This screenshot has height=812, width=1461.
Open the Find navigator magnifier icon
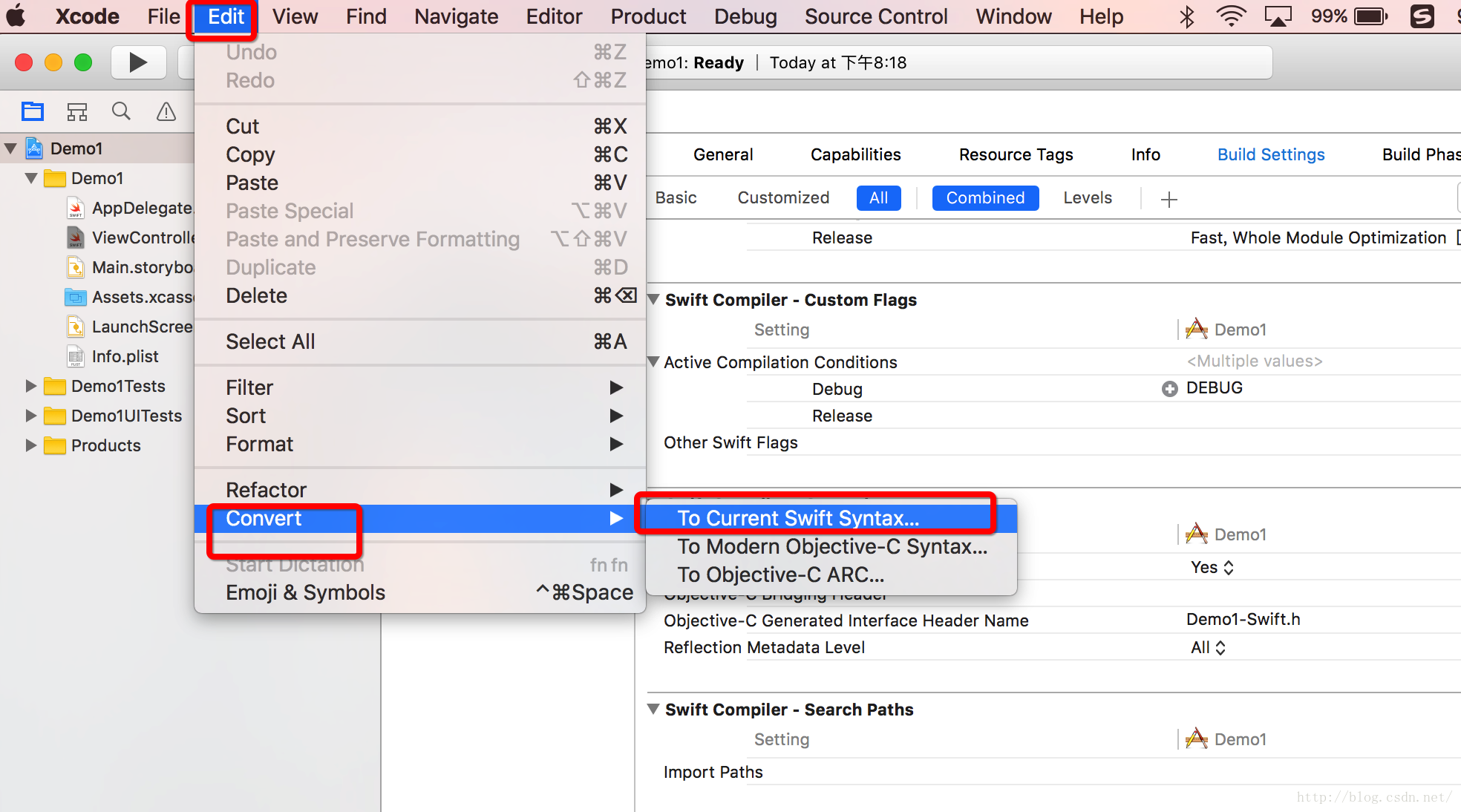[121, 111]
